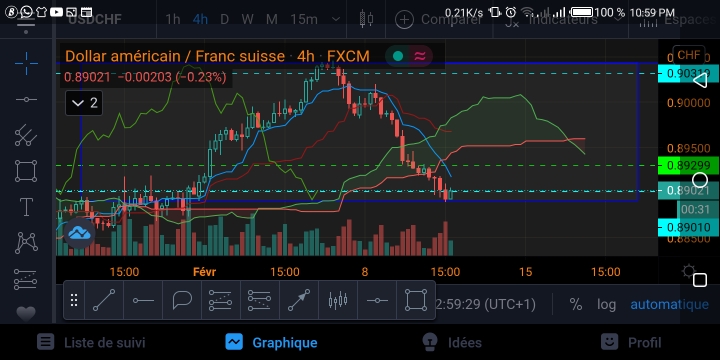Open chart settings gear icon
The height and width of the screenshot is (360, 720).
pos(688,271)
